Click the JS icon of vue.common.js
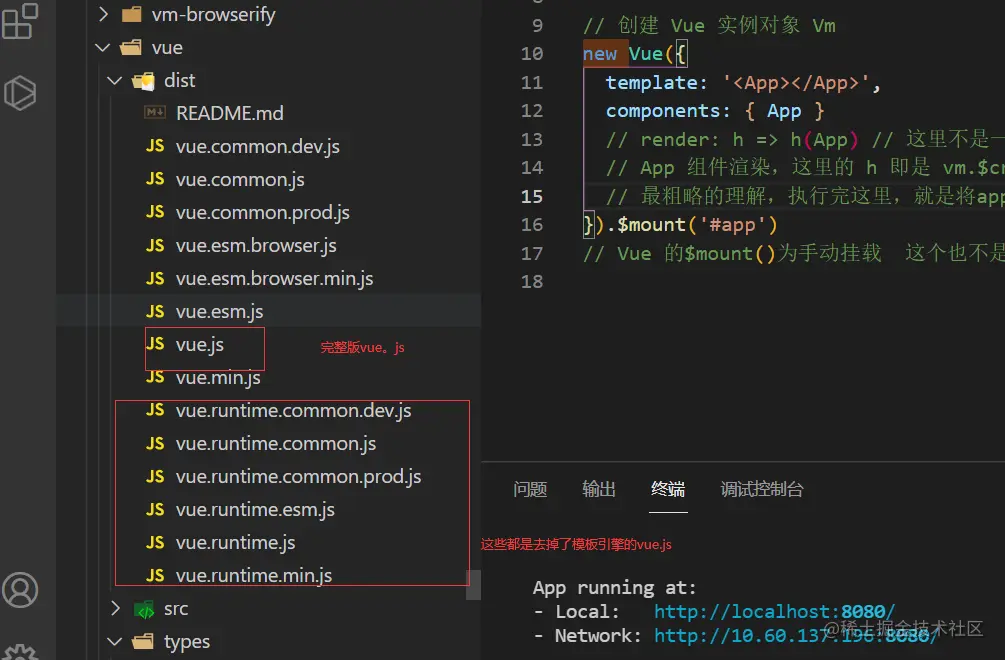 [x=155, y=179]
